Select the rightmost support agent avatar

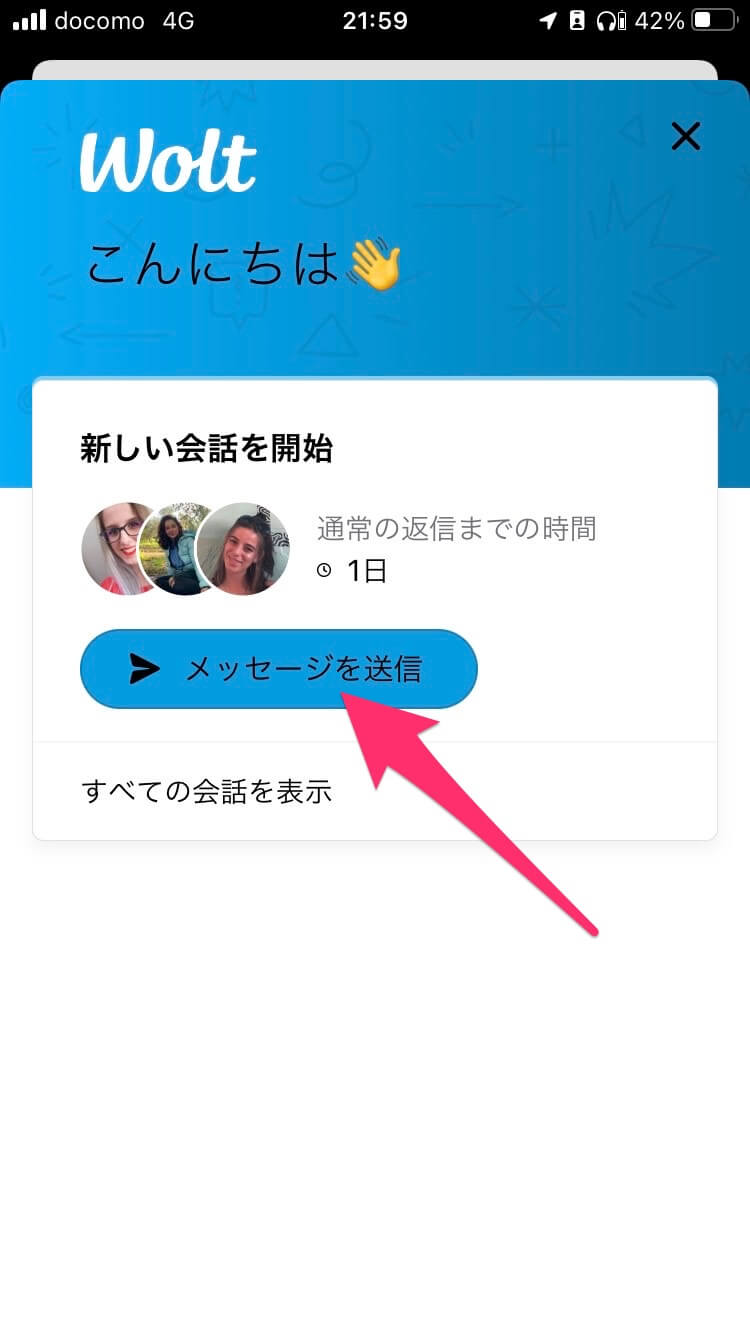(x=243, y=549)
